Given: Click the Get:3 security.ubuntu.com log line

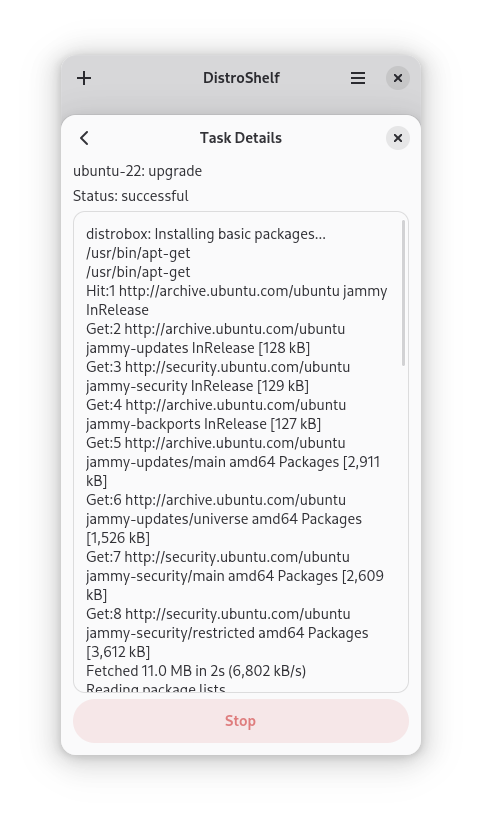Looking at the screenshot, I should tap(218, 376).
